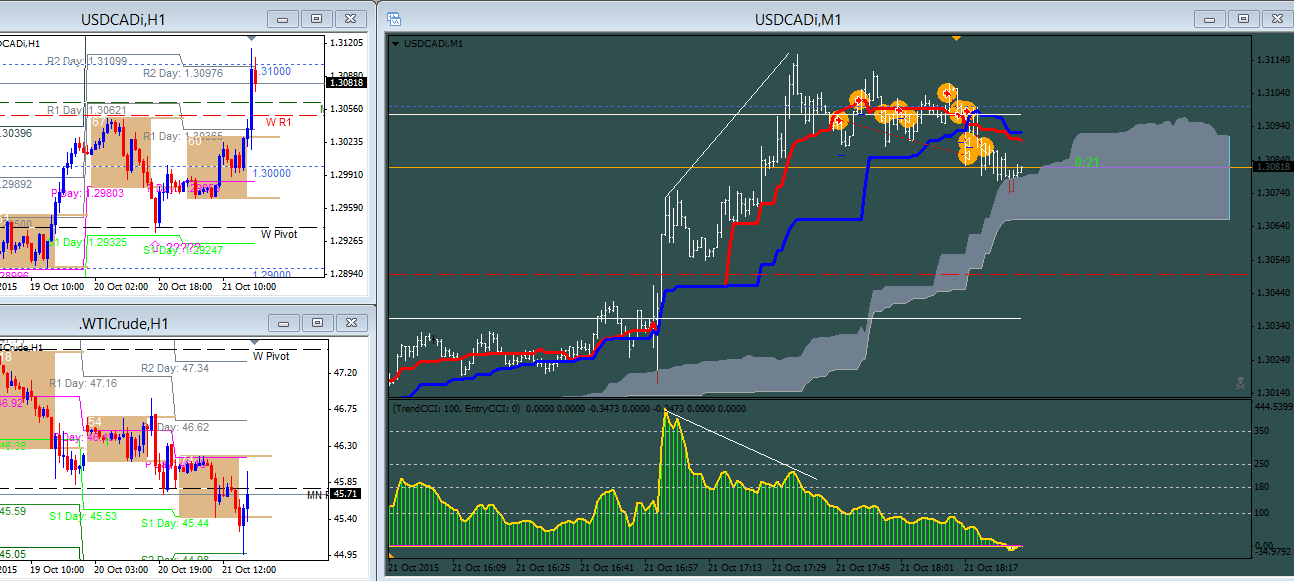Click the 444.5399 value on CCI scale
Viewport: 1294px width, 581px height.
(1274, 407)
